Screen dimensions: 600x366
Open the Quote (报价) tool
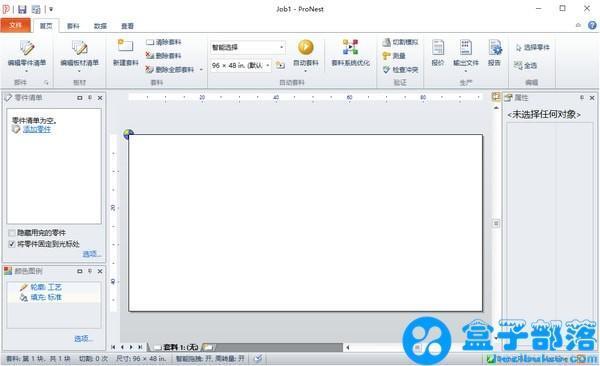tap(438, 53)
